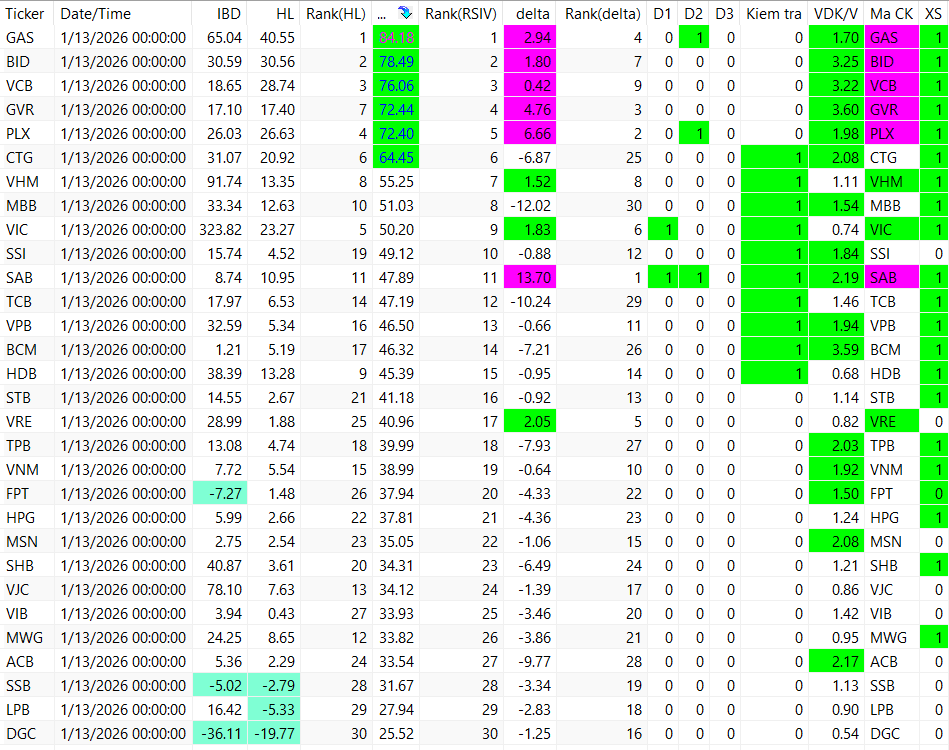Select the SAB ticker cell
The height and width of the screenshot is (750, 949).
point(27,278)
